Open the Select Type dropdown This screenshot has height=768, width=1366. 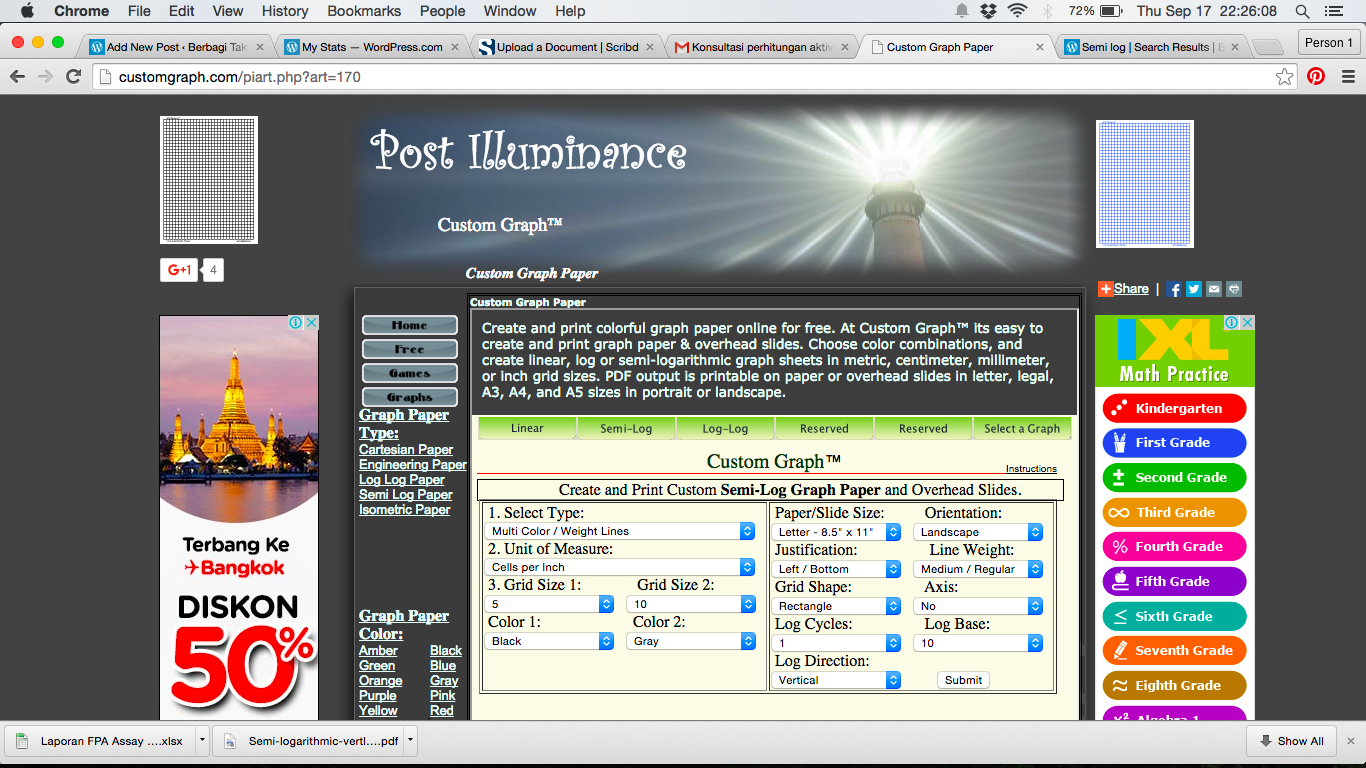coord(620,531)
